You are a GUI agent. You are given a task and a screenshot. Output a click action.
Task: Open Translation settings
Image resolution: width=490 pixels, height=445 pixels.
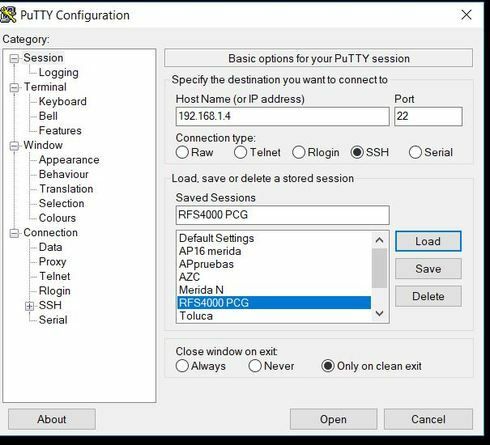[x=66, y=189]
